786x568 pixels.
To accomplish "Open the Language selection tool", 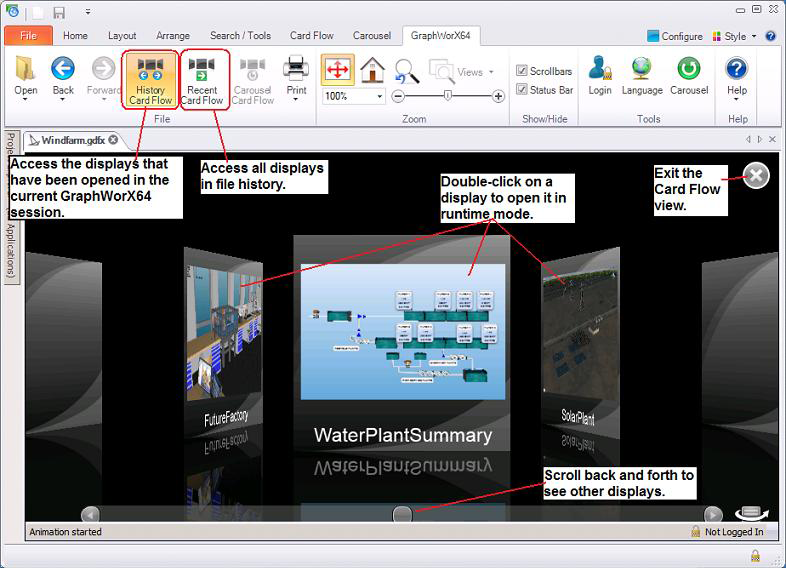I will click(644, 77).
